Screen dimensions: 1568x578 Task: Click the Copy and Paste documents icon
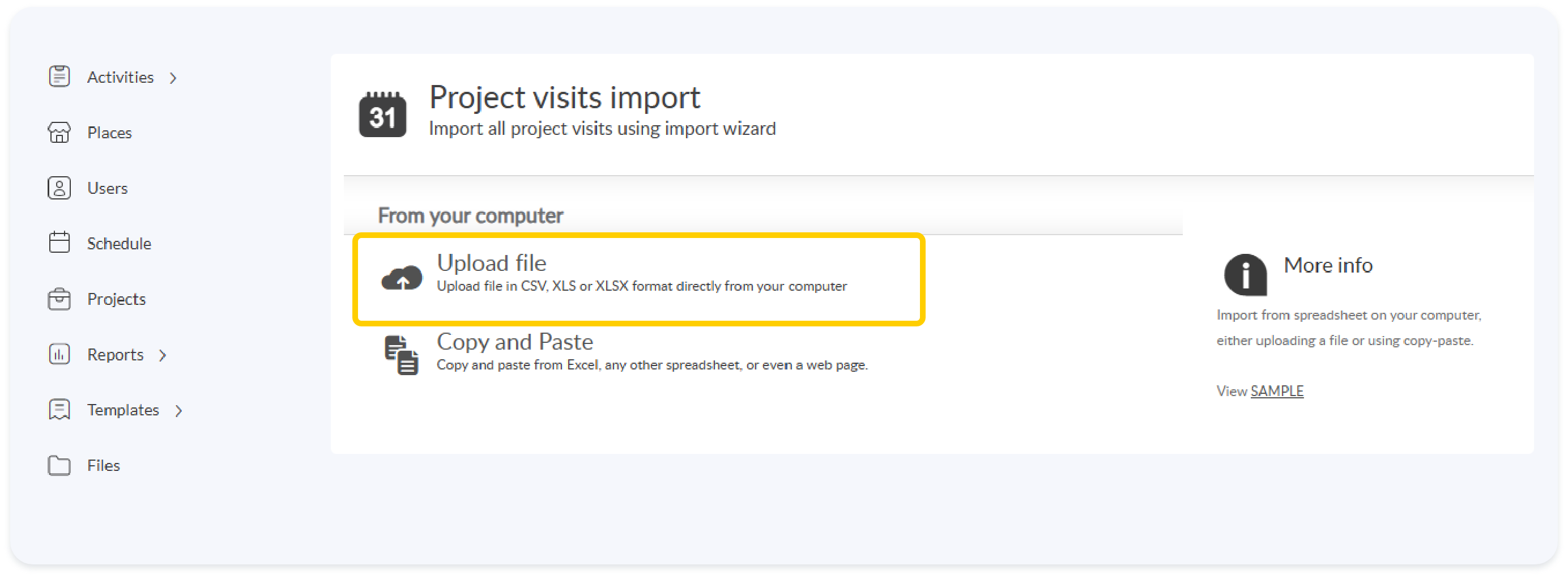(x=401, y=355)
